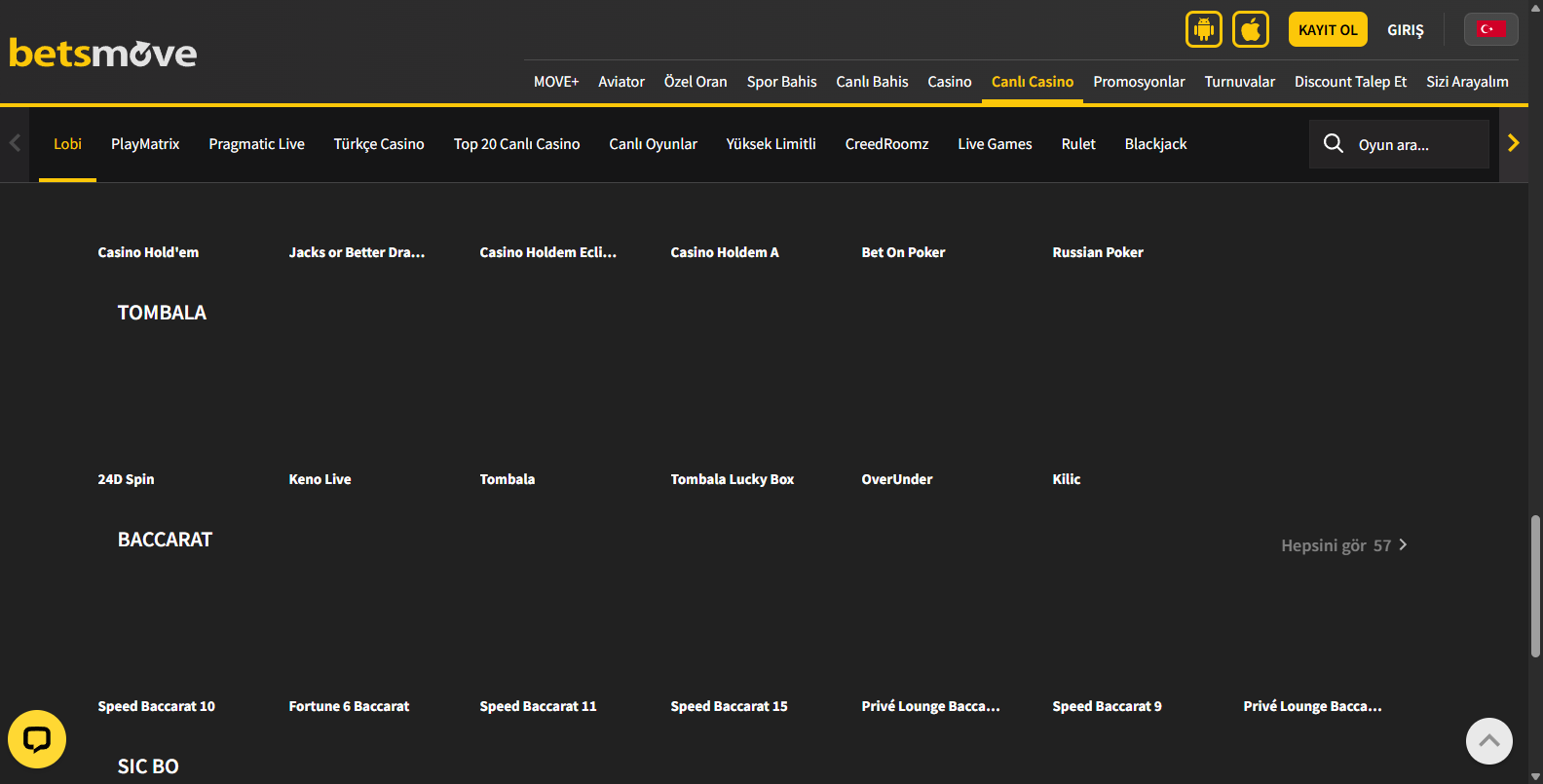
Task: Open the live chat support bubble
Action: [x=37, y=739]
